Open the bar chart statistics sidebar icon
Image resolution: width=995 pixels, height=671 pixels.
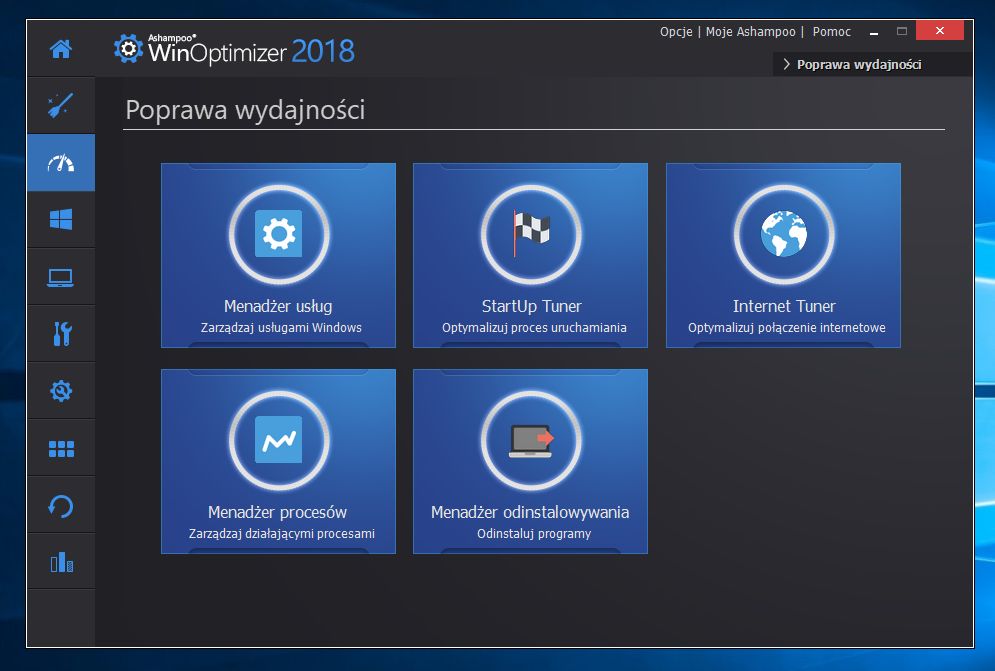61,562
